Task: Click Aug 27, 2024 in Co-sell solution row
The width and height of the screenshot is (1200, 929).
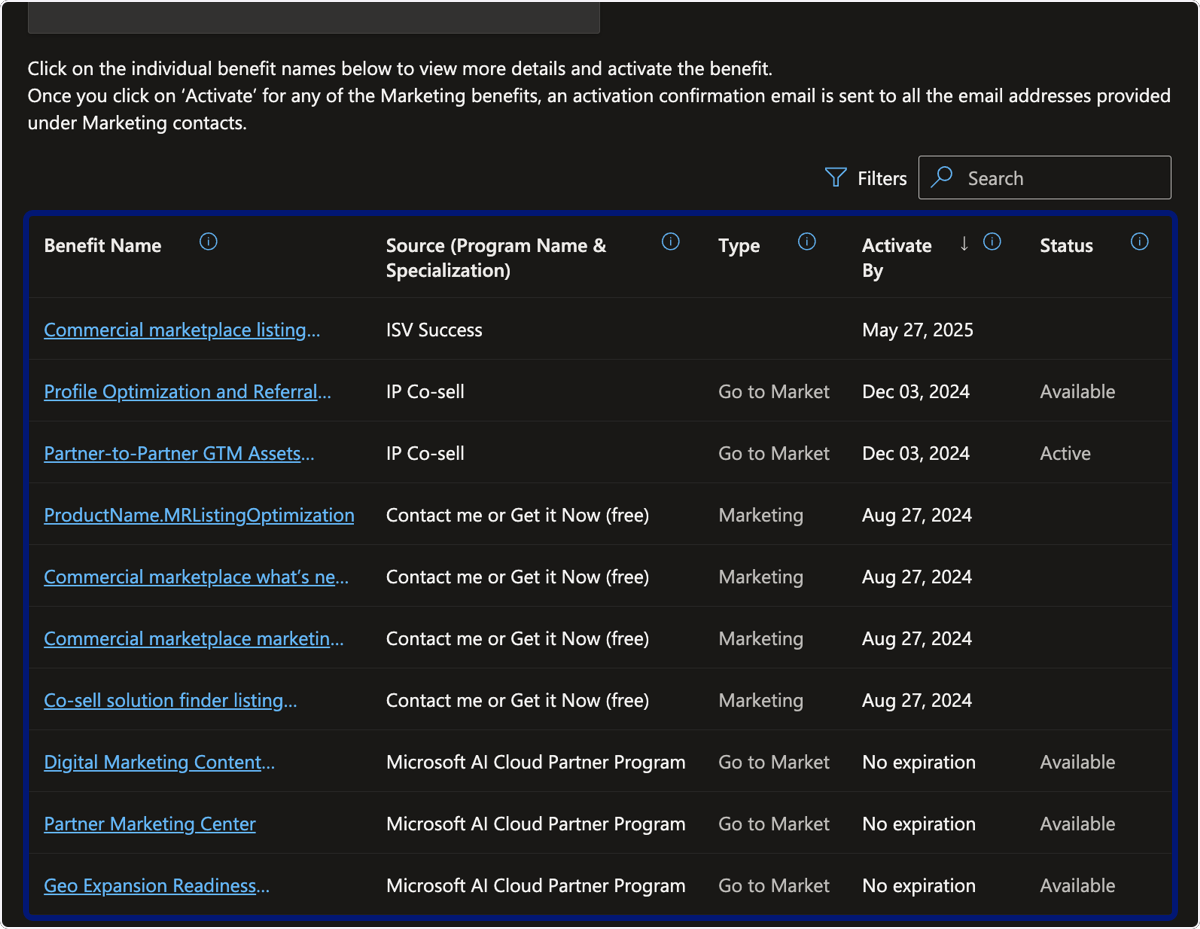Action: click(x=917, y=701)
